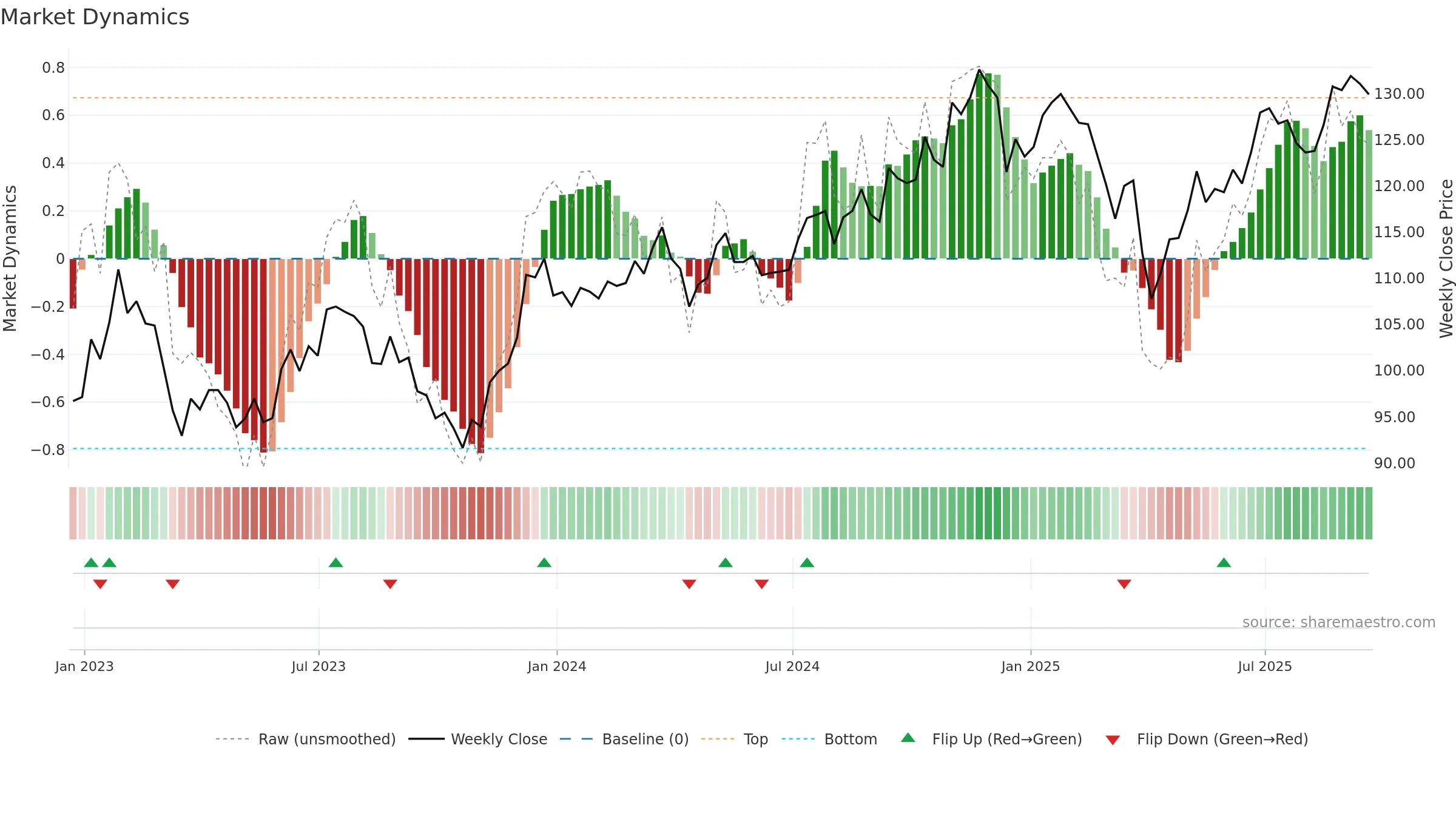Select the flip-down marker after Jan 2025
The width and height of the screenshot is (1456, 819).
coord(1124,584)
